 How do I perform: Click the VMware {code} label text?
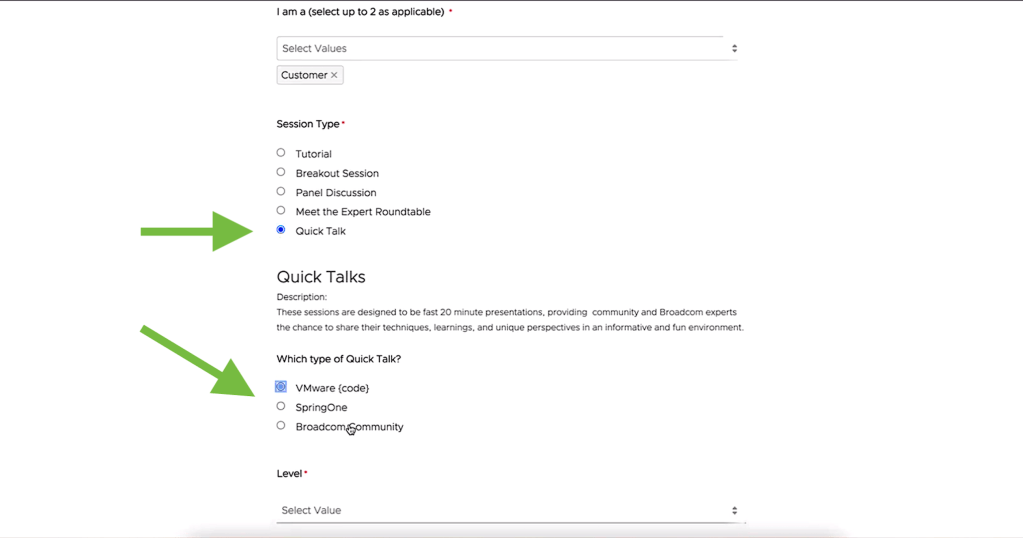pos(332,388)
